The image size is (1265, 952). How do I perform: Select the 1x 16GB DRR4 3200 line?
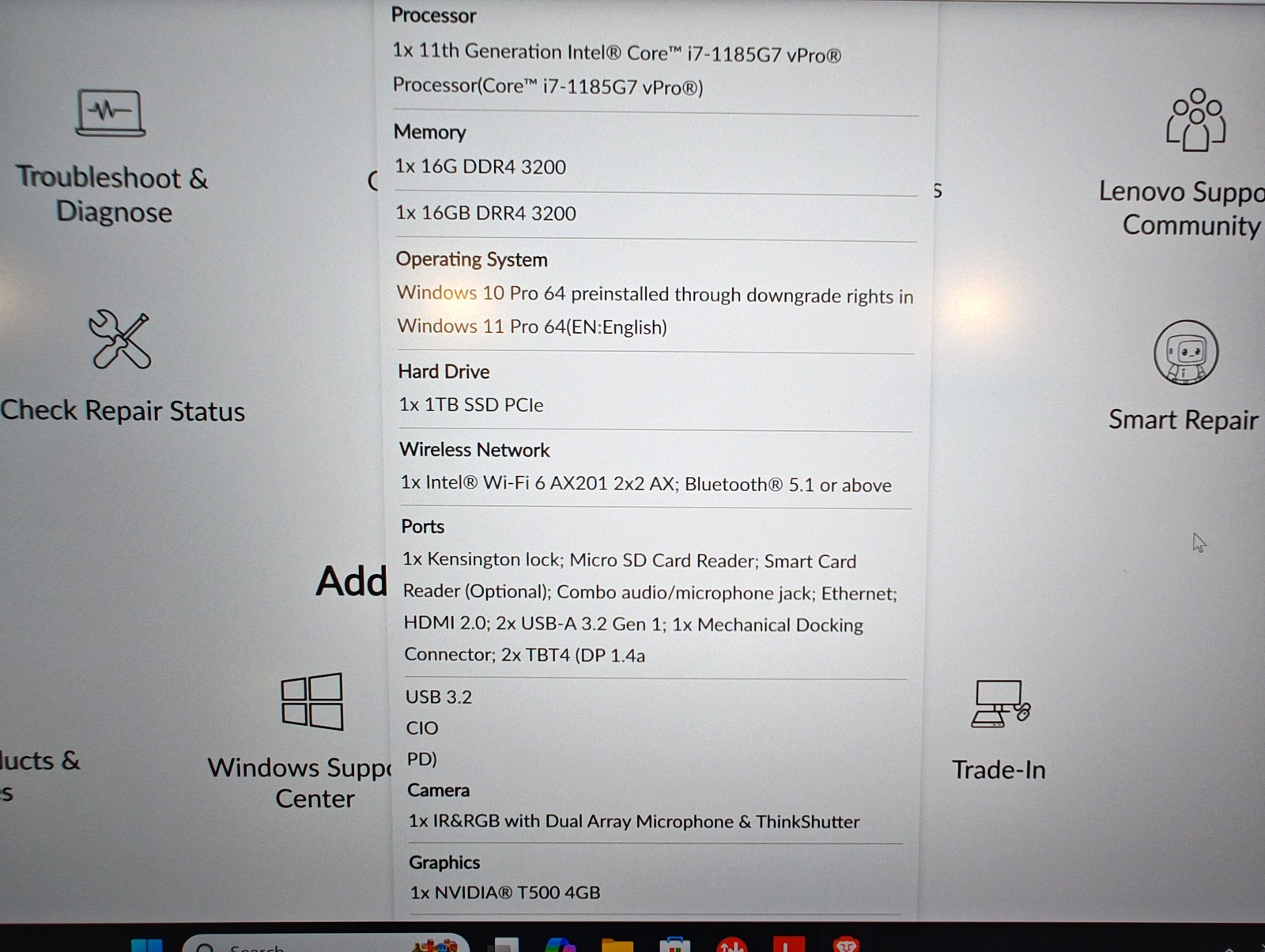(485, 213)
